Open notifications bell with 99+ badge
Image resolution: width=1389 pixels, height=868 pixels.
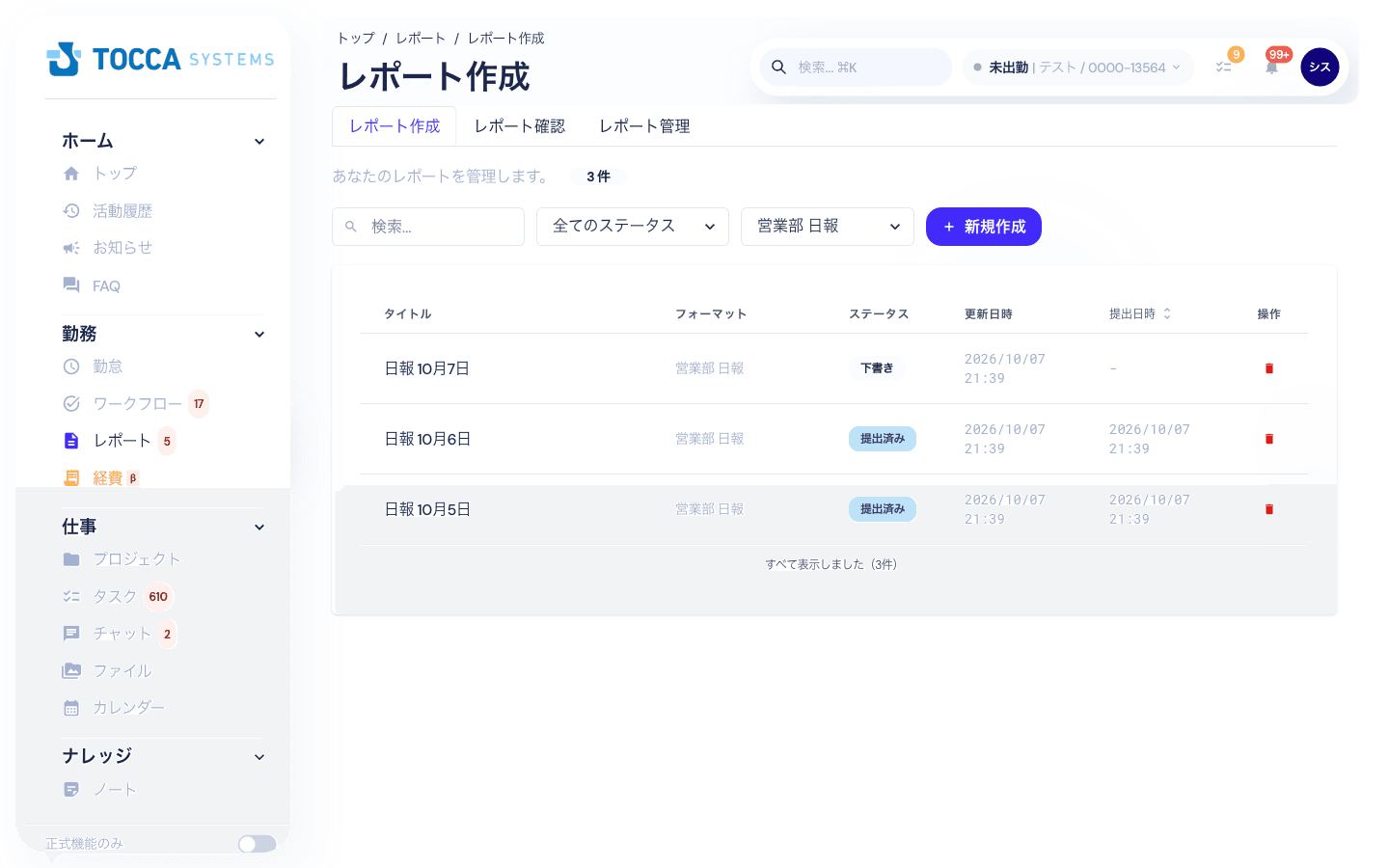1272,67
